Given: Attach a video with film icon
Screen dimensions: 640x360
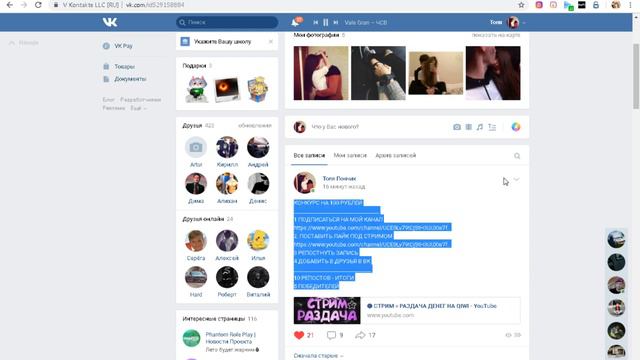Looking at the screenshot, I should (x=469, y=127).
